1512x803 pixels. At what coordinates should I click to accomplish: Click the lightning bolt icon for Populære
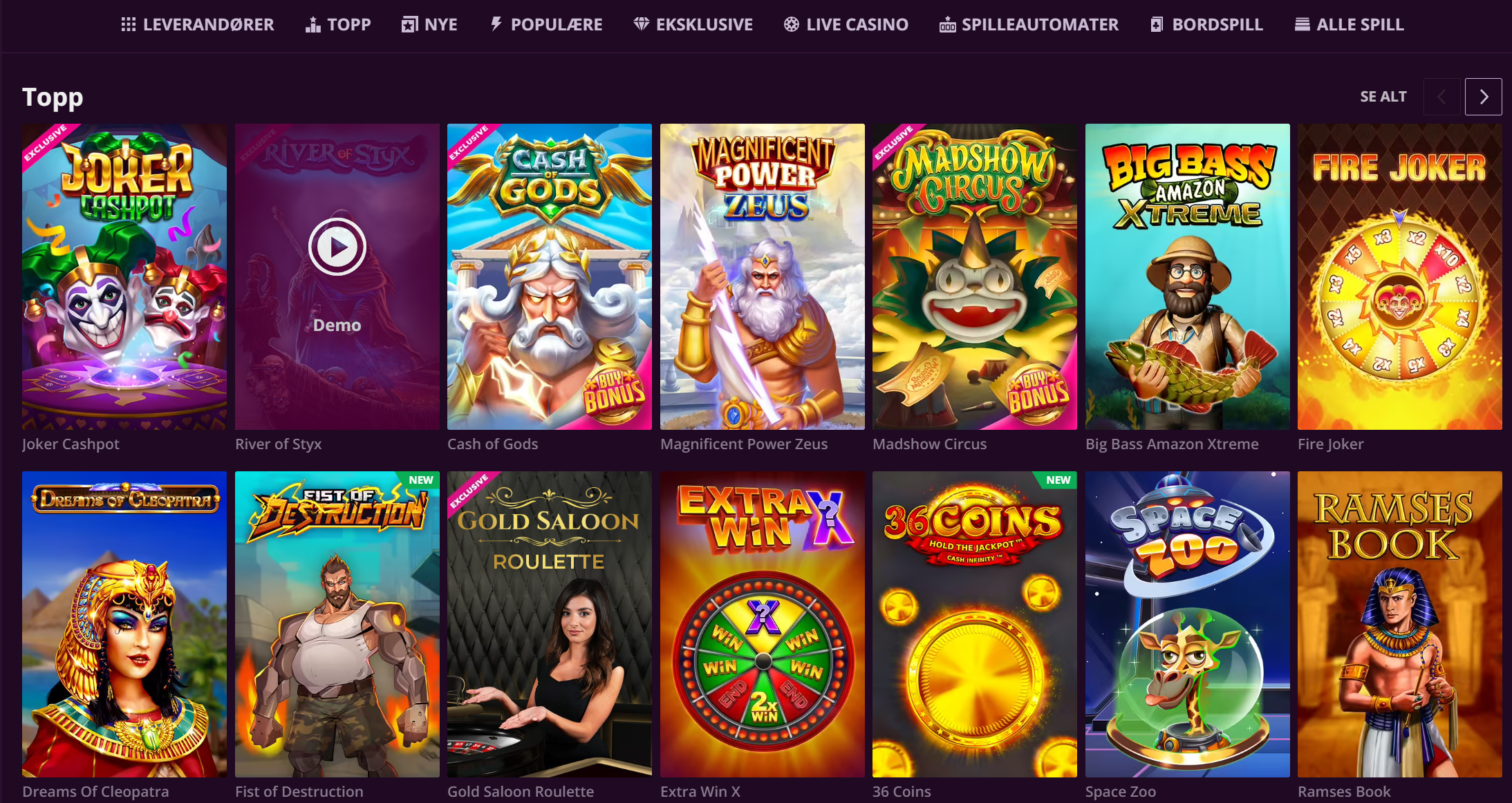tap(496, 25)
